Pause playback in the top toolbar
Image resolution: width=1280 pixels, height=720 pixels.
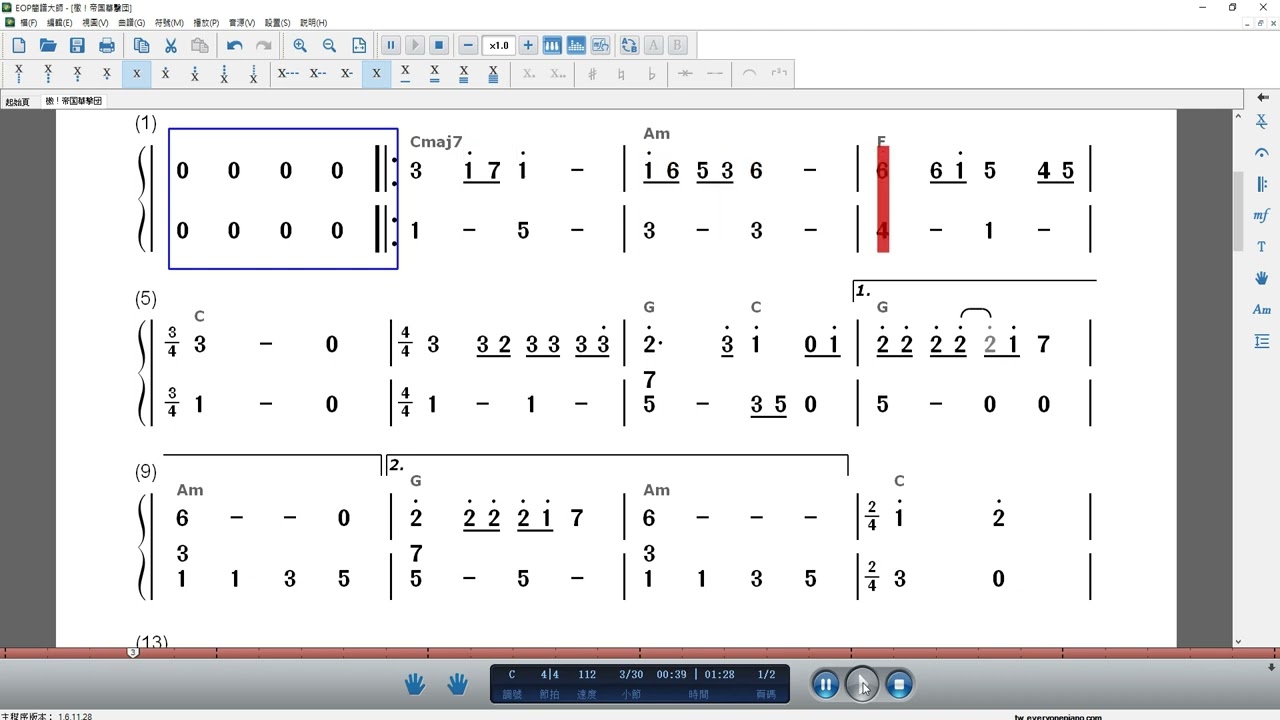(391, 45)
